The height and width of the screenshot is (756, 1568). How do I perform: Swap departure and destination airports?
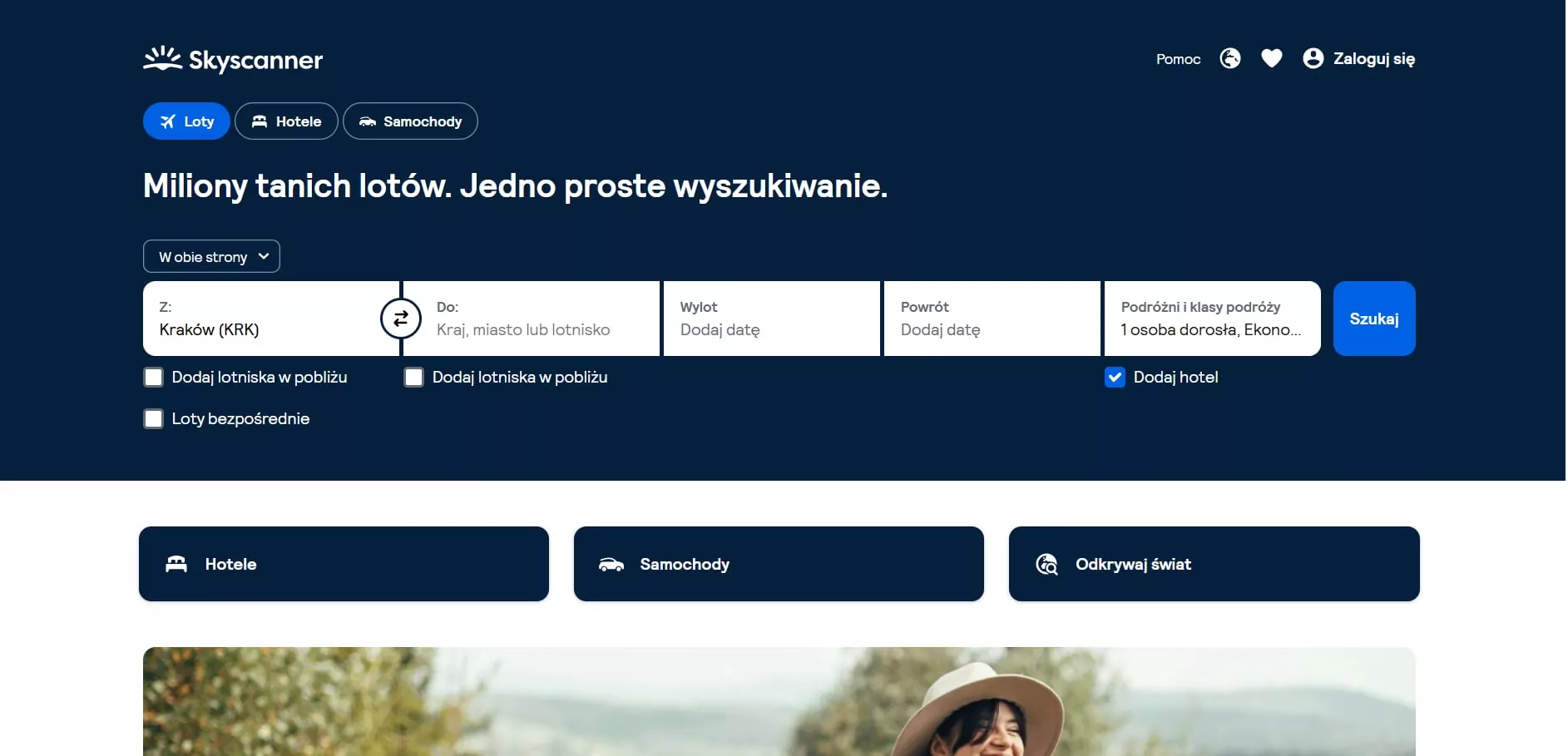402,319
